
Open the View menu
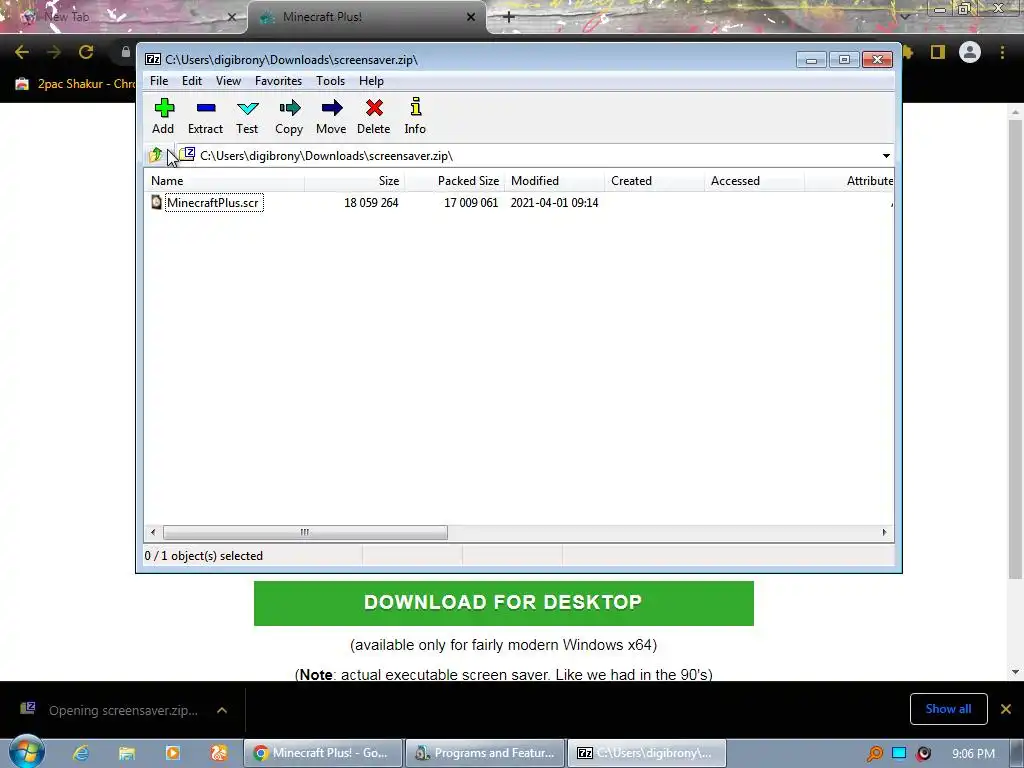[x=229, y=81]
